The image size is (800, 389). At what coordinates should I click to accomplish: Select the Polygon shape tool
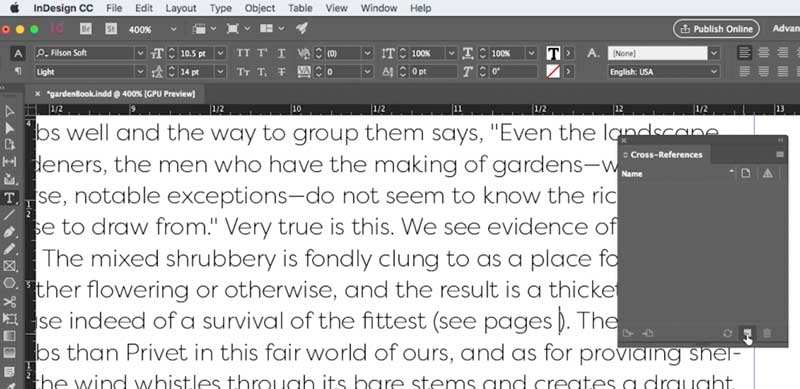pyautogui.click(x=10, y=283)
